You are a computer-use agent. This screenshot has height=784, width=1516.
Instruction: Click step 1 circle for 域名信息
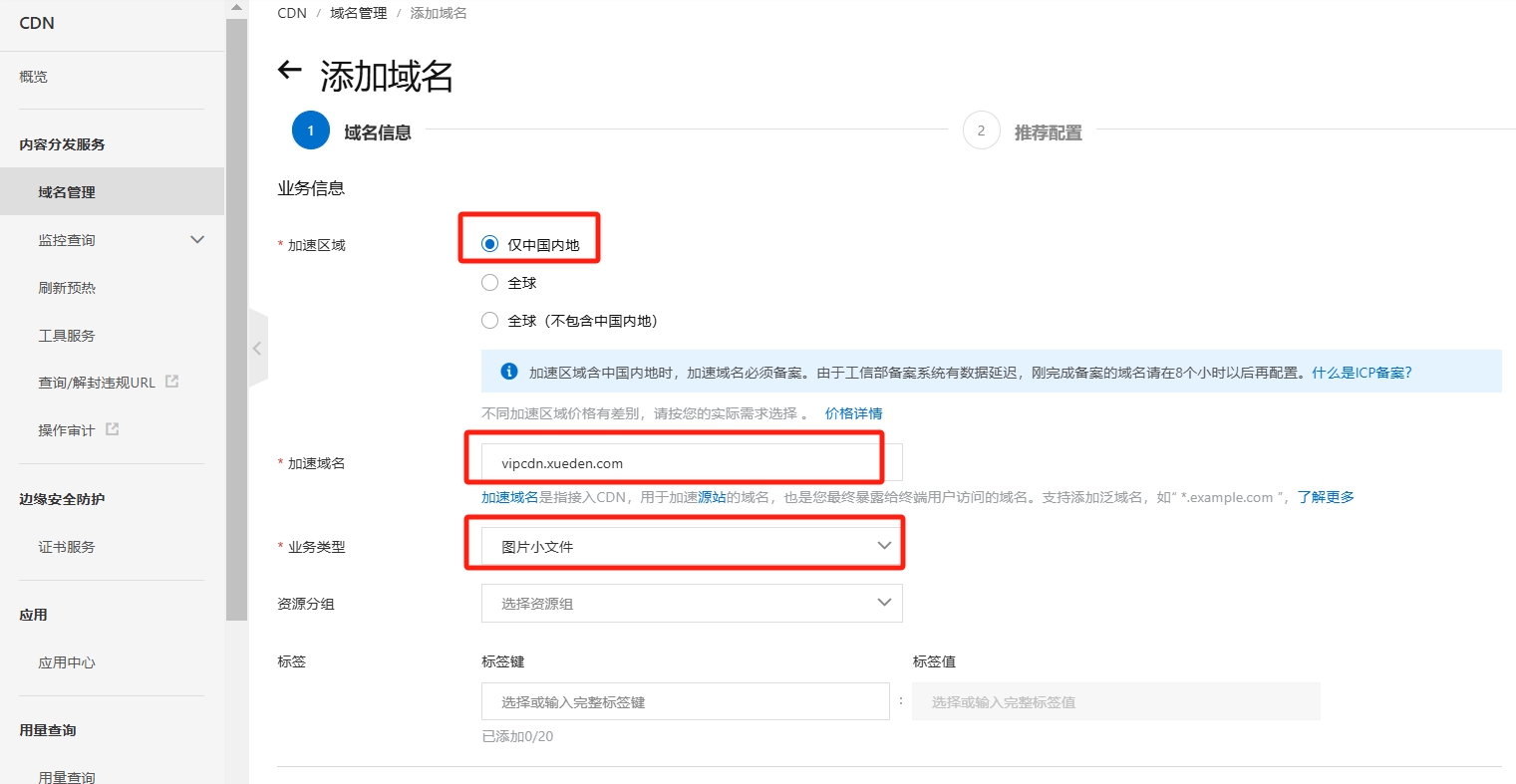click(x=310, y=131)
